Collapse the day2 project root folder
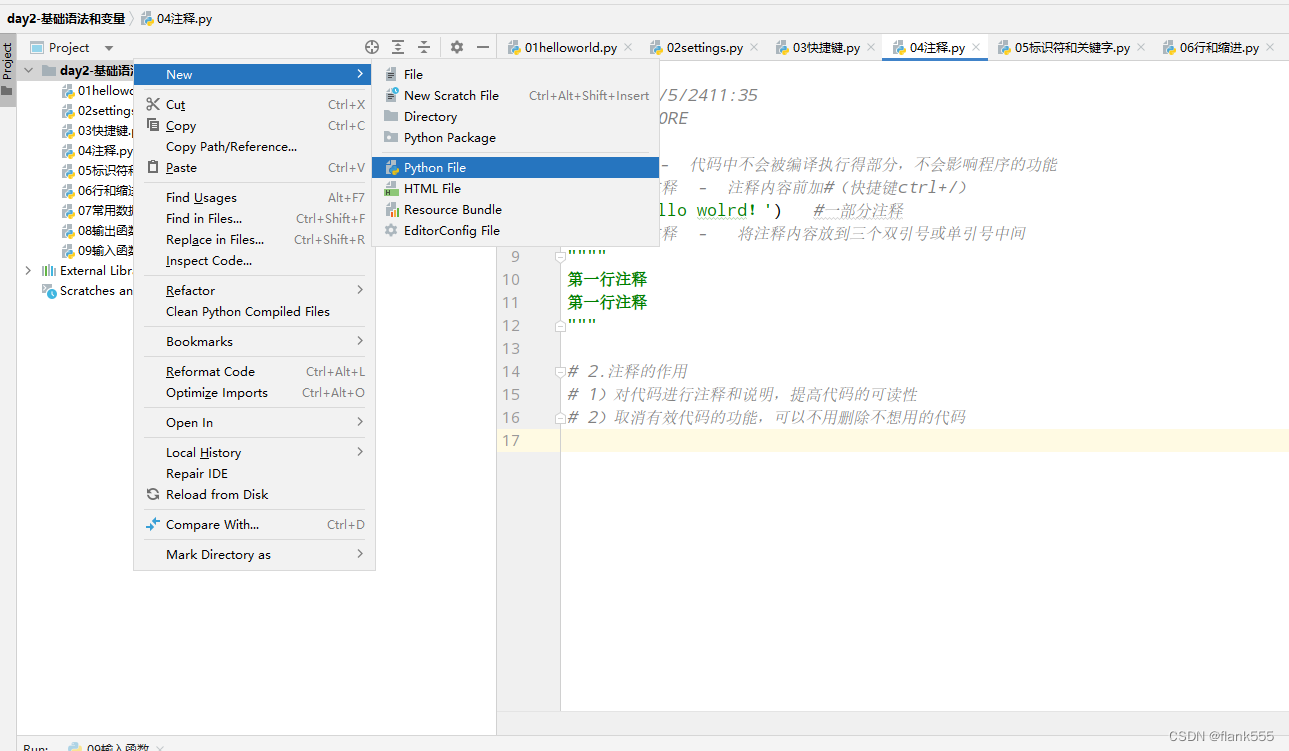Viewport: 1289px width, 751px height. click(28, 70)
